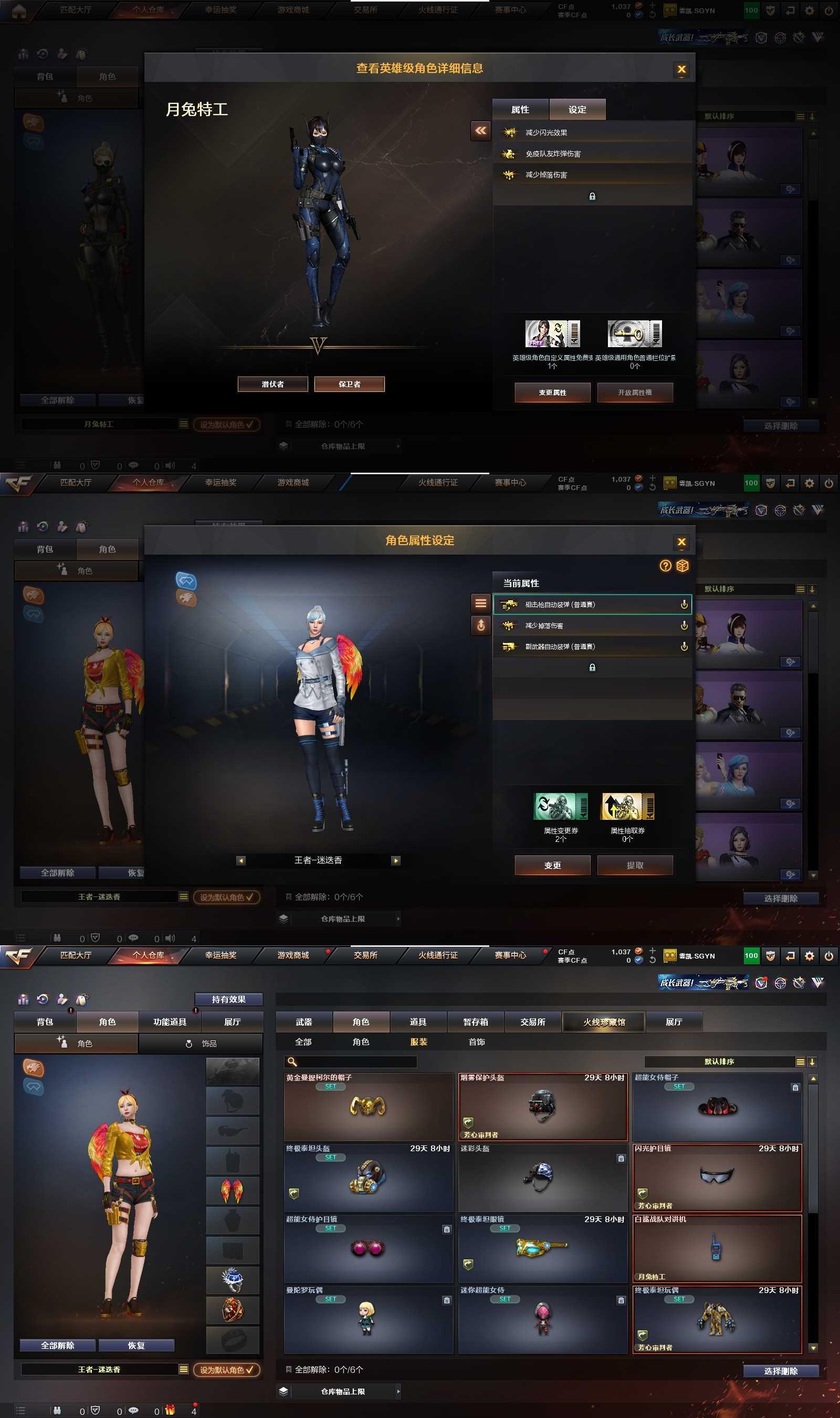Click the 属性变更券 ticket icon
840x1418 pixels.
click(x=561, y=806)
